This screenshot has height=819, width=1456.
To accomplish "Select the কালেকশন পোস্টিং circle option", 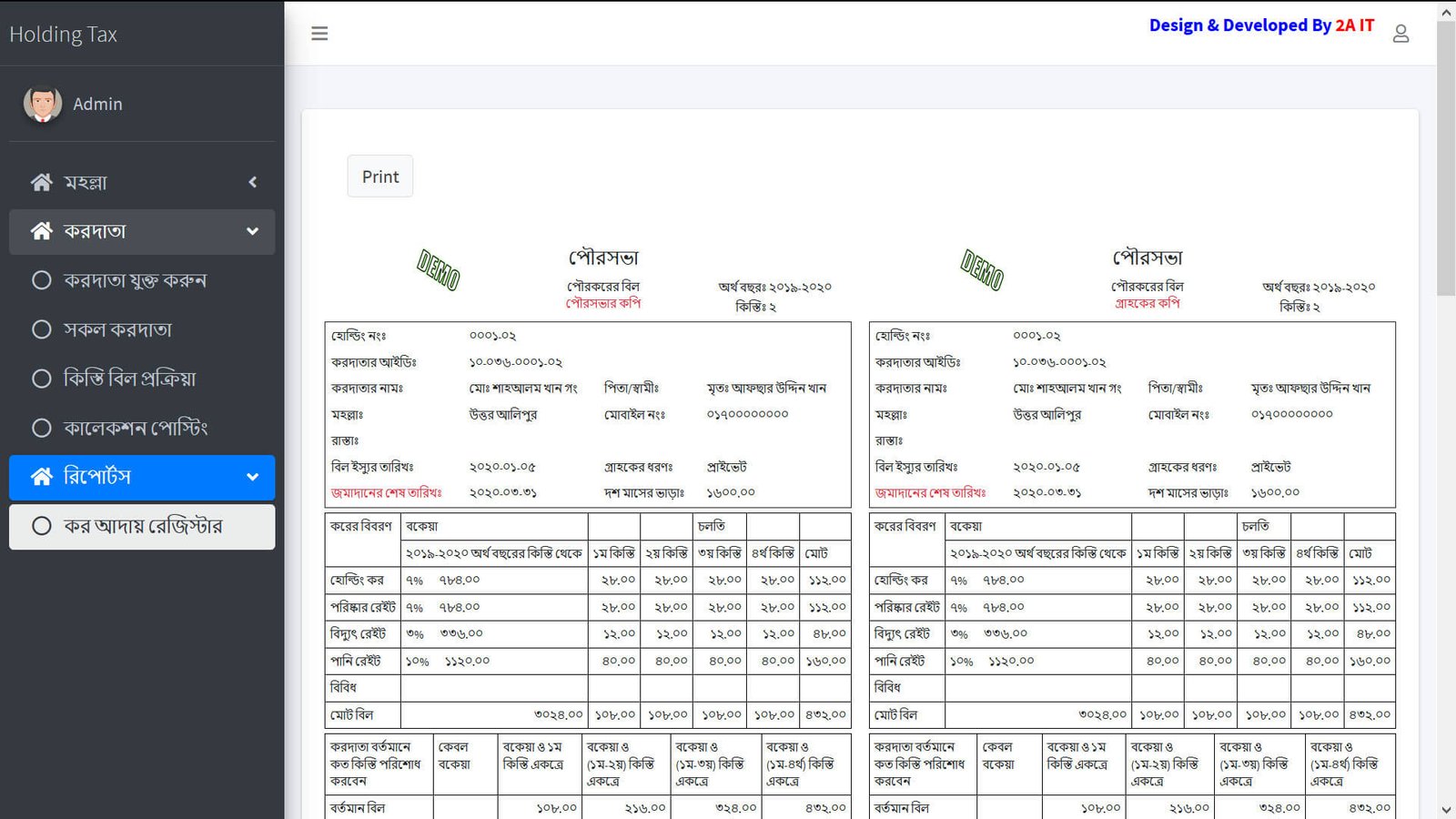I will pos(42,428).
